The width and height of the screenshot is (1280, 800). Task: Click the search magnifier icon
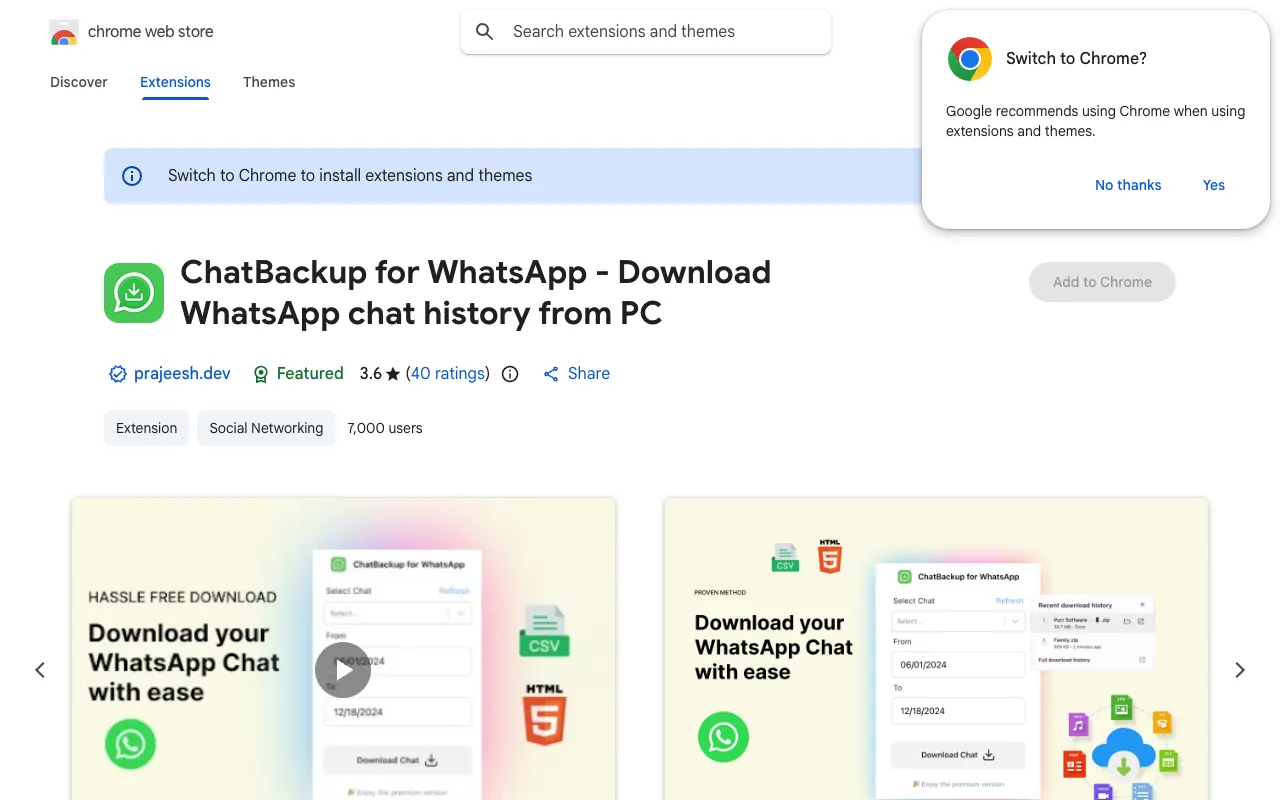[485, 32]
